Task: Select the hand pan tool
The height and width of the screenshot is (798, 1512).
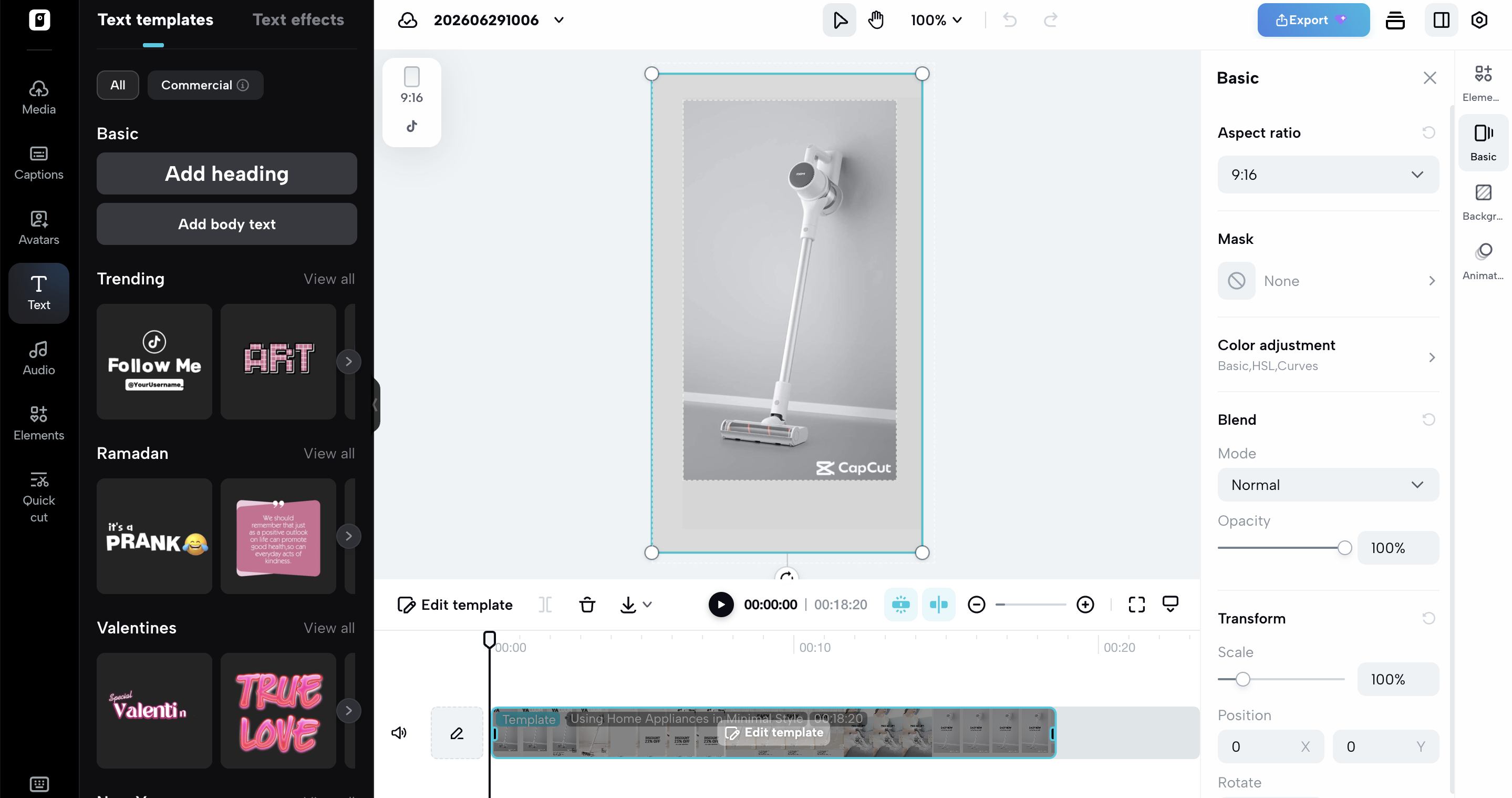Action: (876, 20)
